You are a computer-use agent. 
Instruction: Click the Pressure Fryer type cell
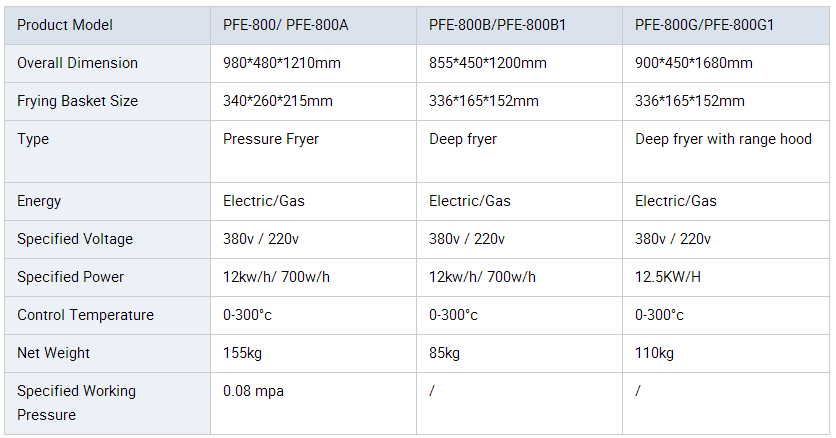271,139
